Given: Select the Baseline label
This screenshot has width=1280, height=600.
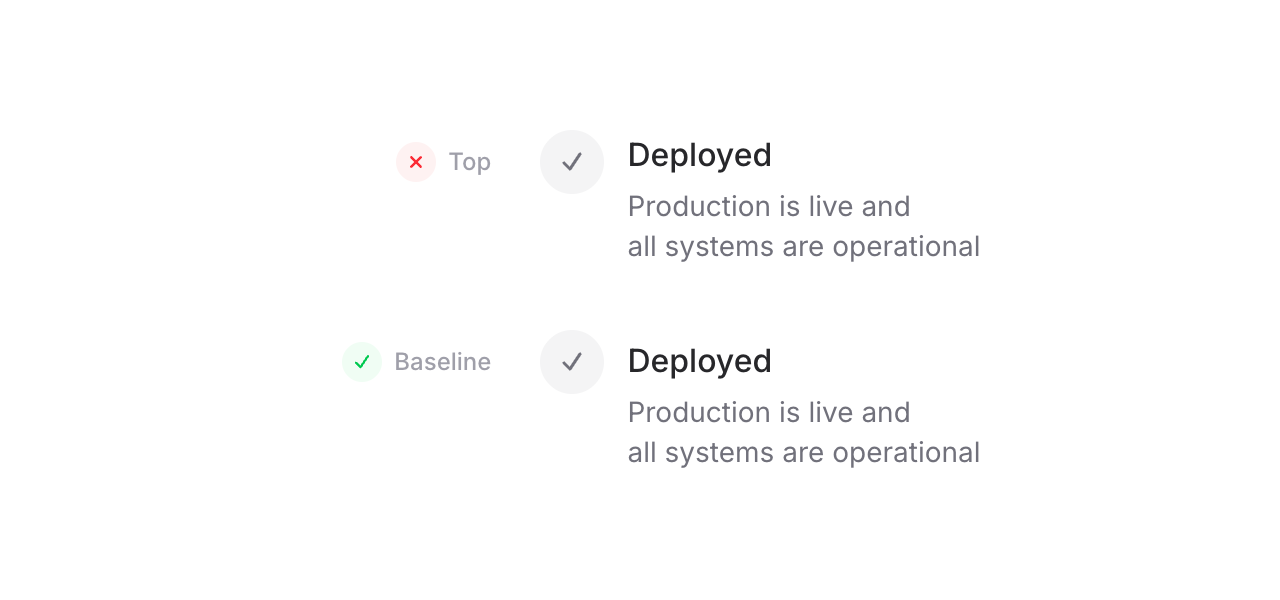Looking at the screenshot, I should [x=442, y=361].
